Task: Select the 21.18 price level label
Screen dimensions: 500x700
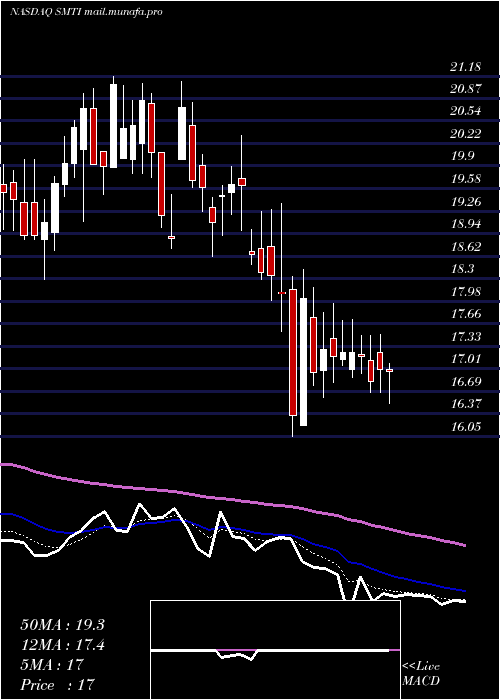Action: click(465, 67)
